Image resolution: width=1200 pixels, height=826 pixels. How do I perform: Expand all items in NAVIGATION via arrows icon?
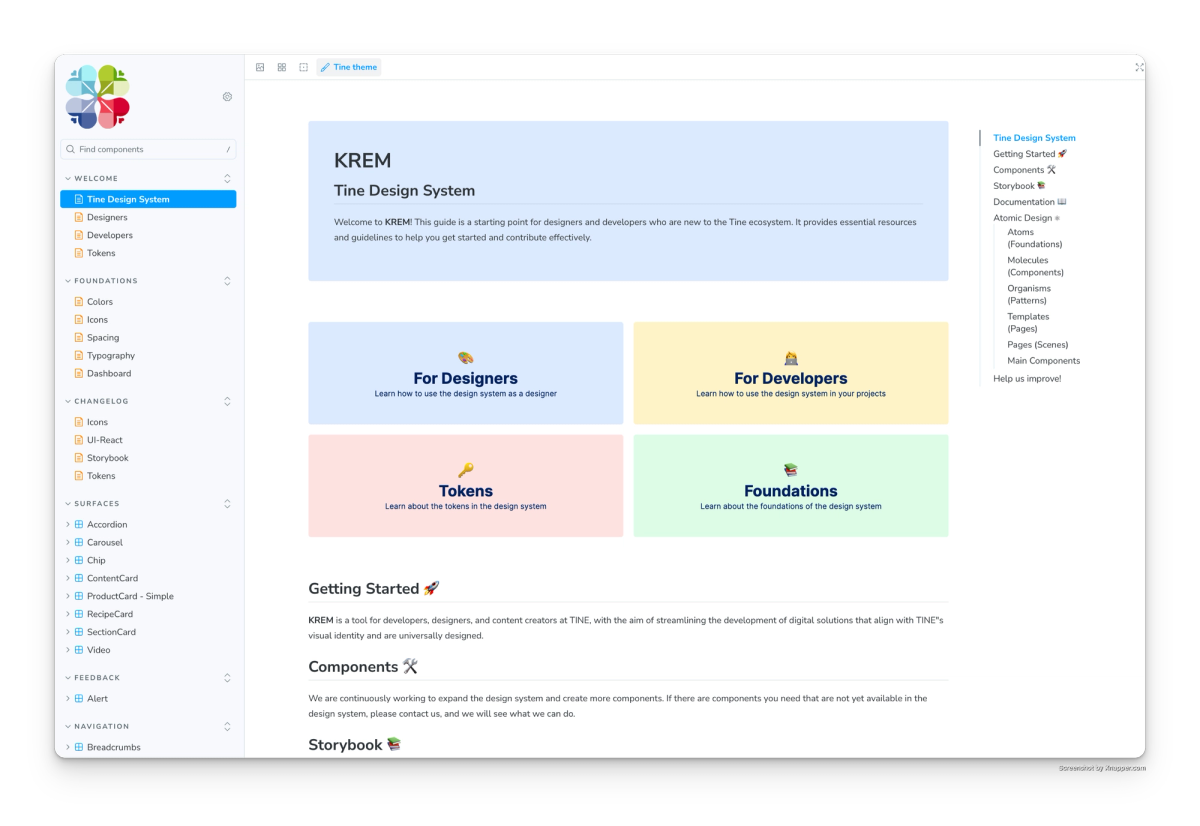click(227, 727)
